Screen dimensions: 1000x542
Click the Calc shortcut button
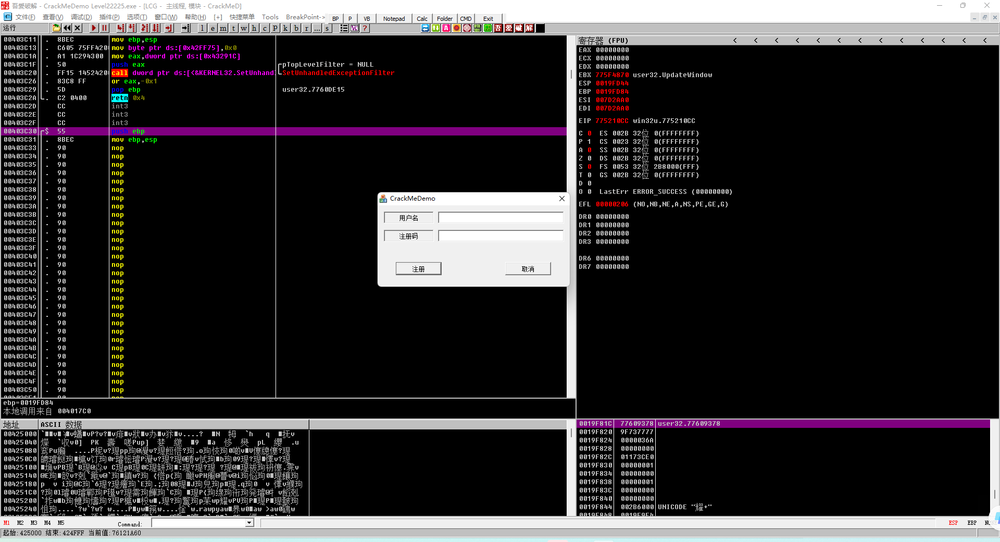click(422, 18)
